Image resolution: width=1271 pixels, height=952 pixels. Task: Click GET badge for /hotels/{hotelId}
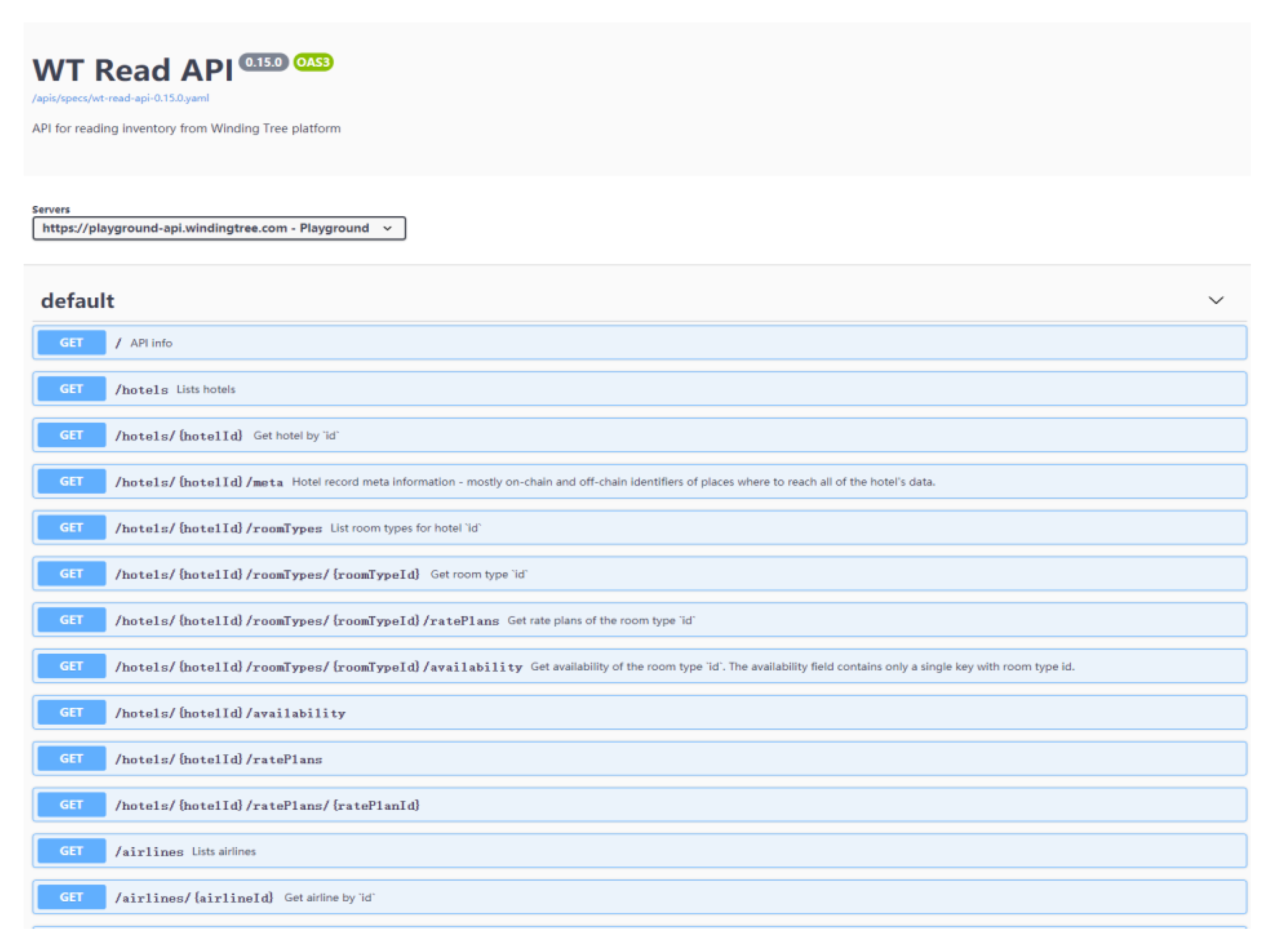pyautogui.click(x=71, y=435)
